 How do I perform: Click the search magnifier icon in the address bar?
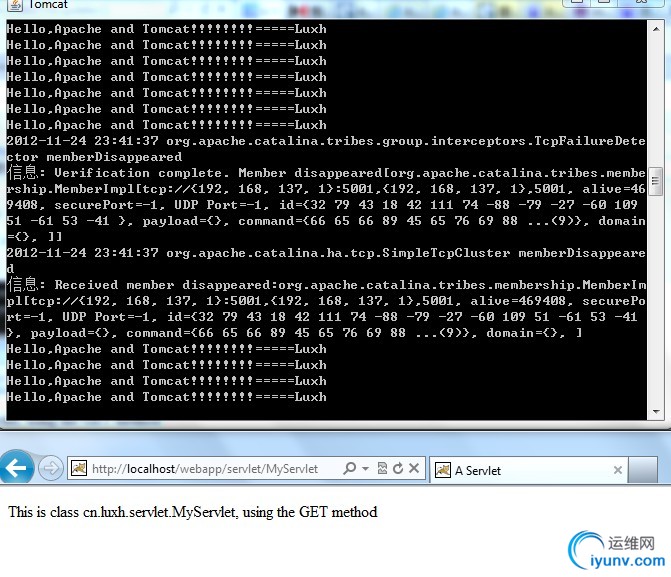point(350,468)
